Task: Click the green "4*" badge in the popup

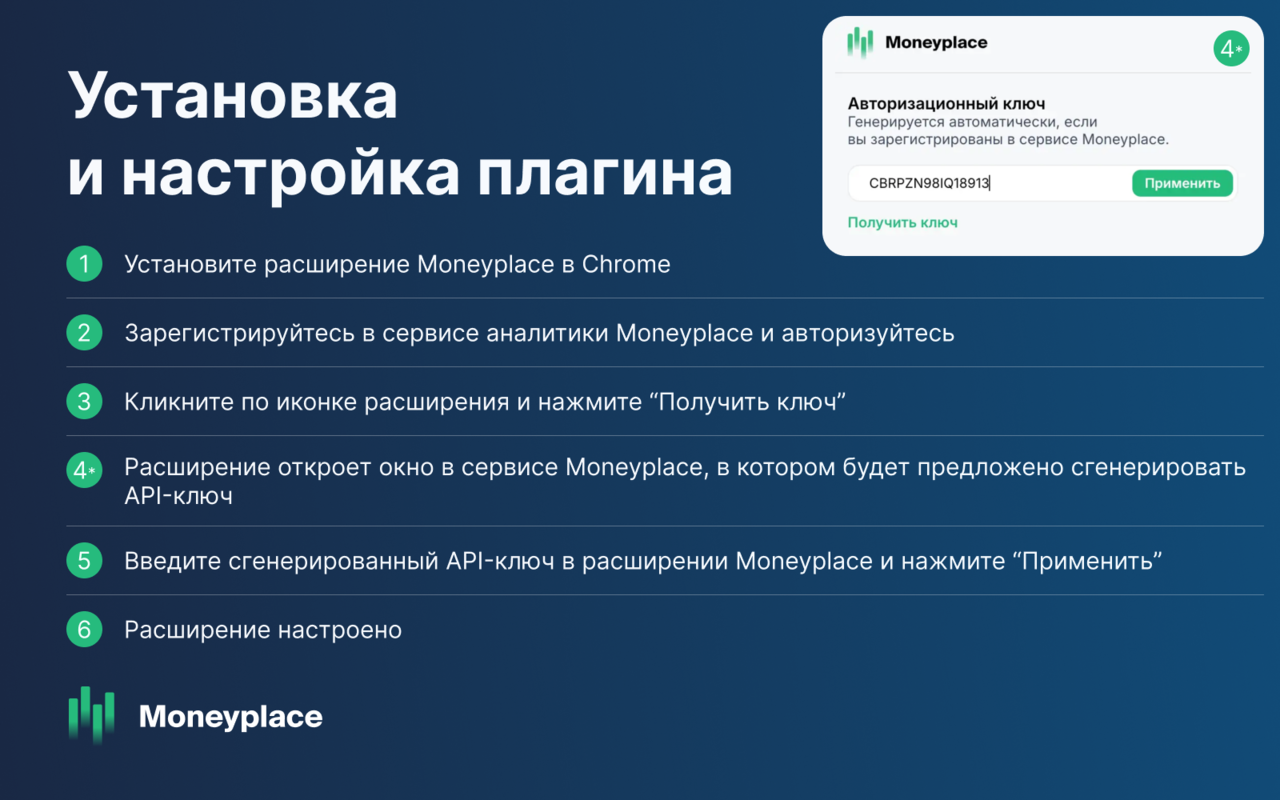Action: [x=1231, y=47]
